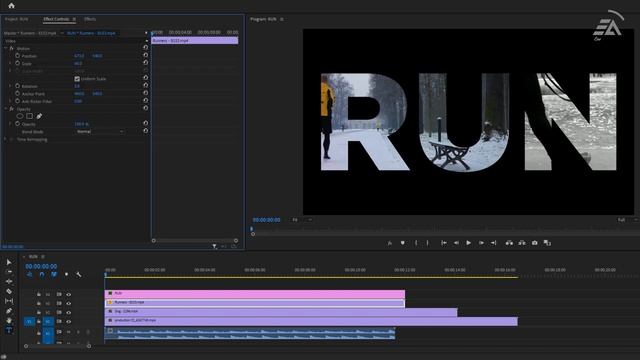Mark In point in Program monitor
Viewport: 640px width, 360px height.
click(x=416, y=243)
